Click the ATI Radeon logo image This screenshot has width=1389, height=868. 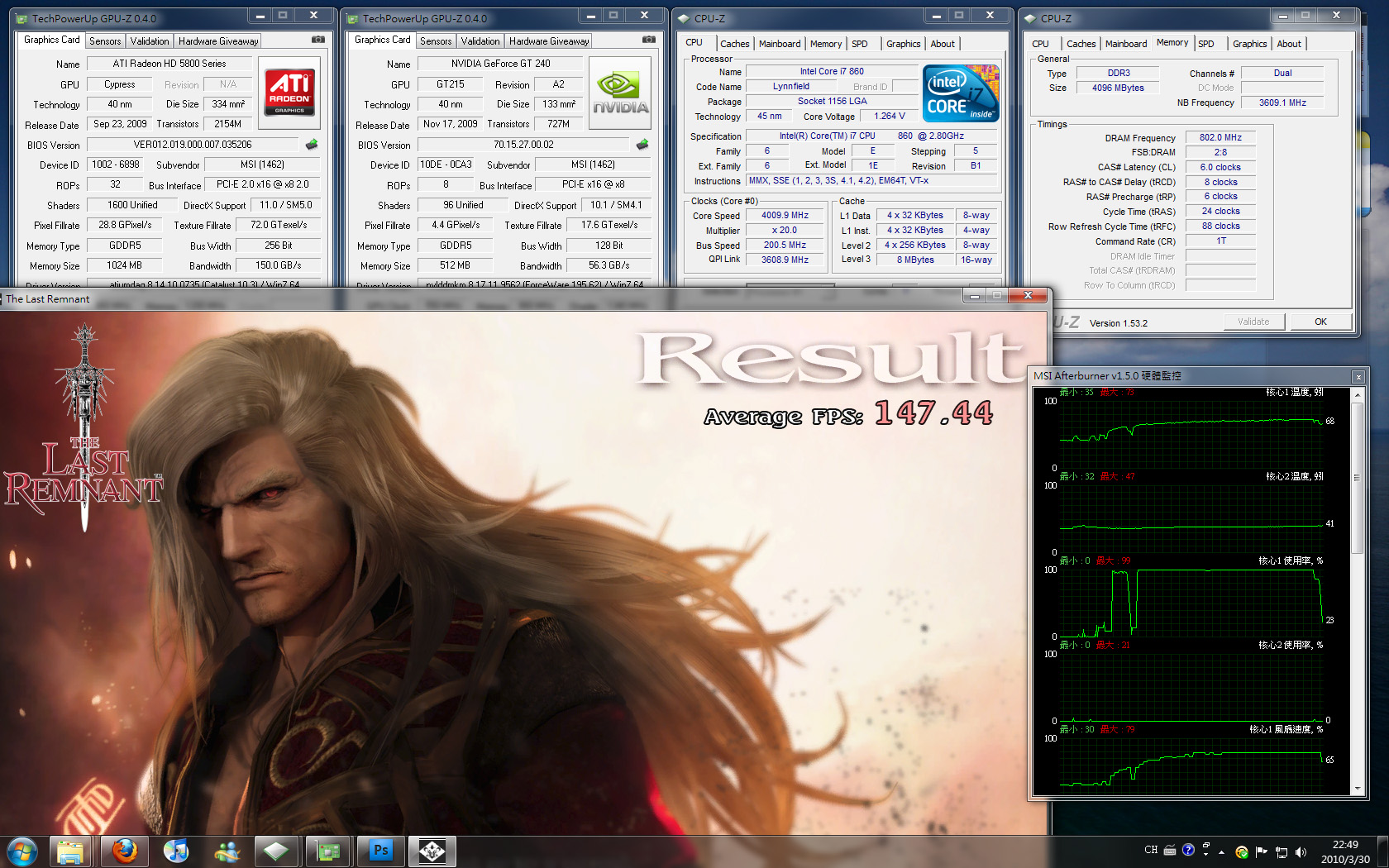289,93
